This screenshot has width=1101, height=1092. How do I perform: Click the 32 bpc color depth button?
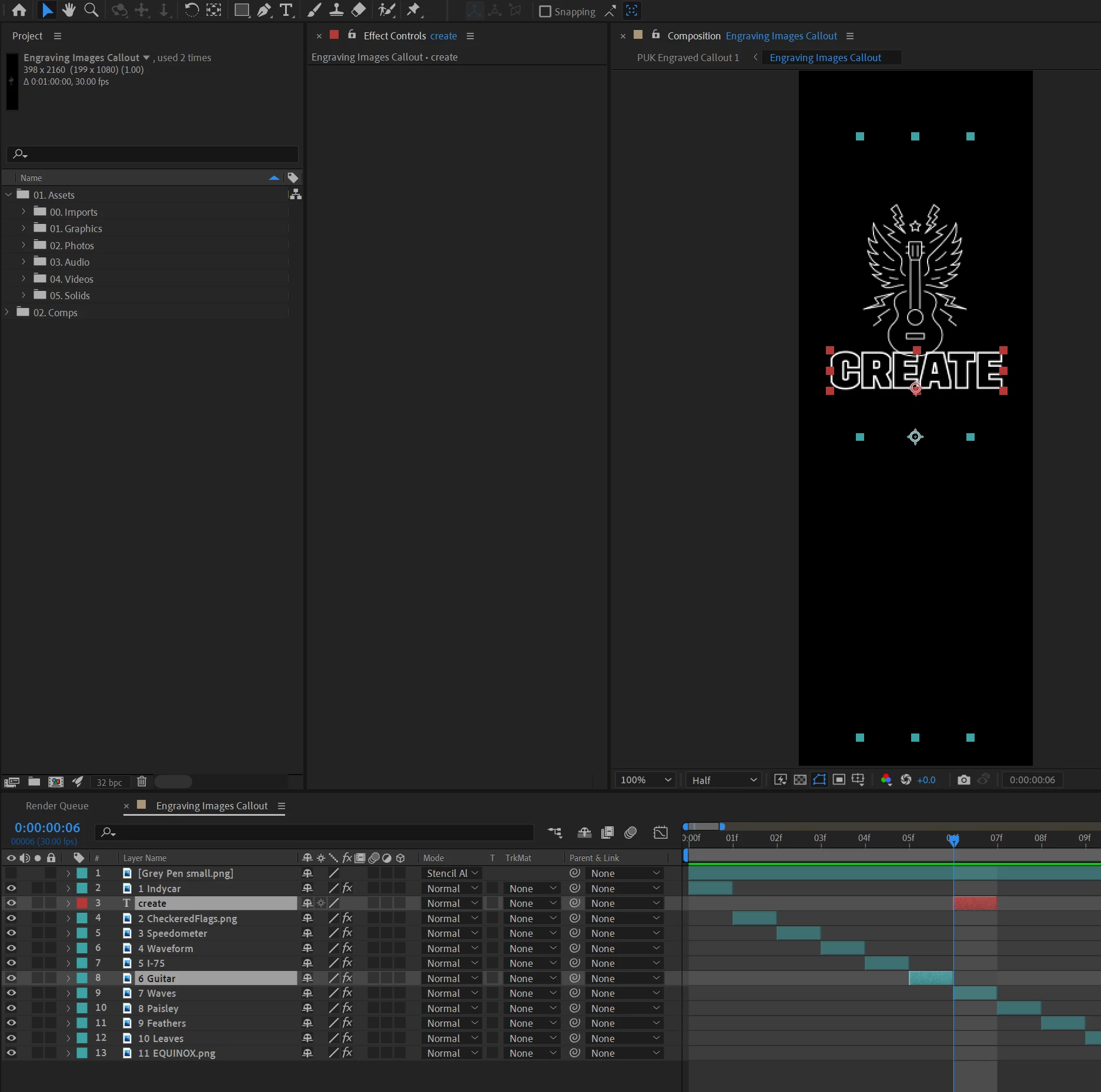pyautogui.click(x=109, y=782)
